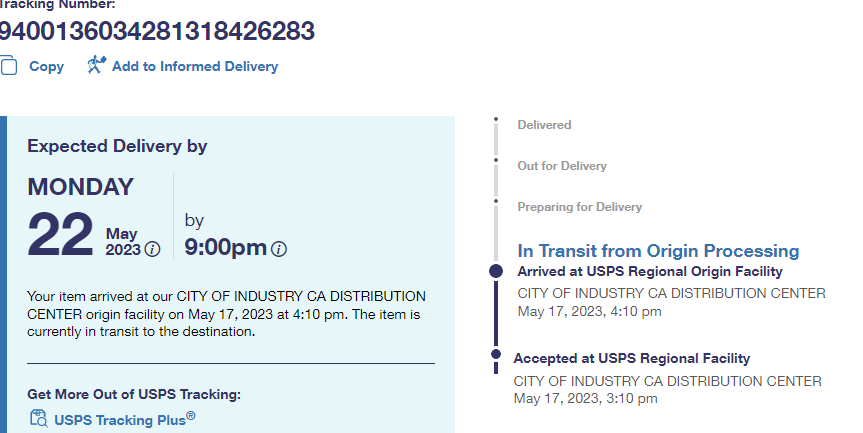Click the Delivered status label
The image size is (863, 433).
pos(544,125)
